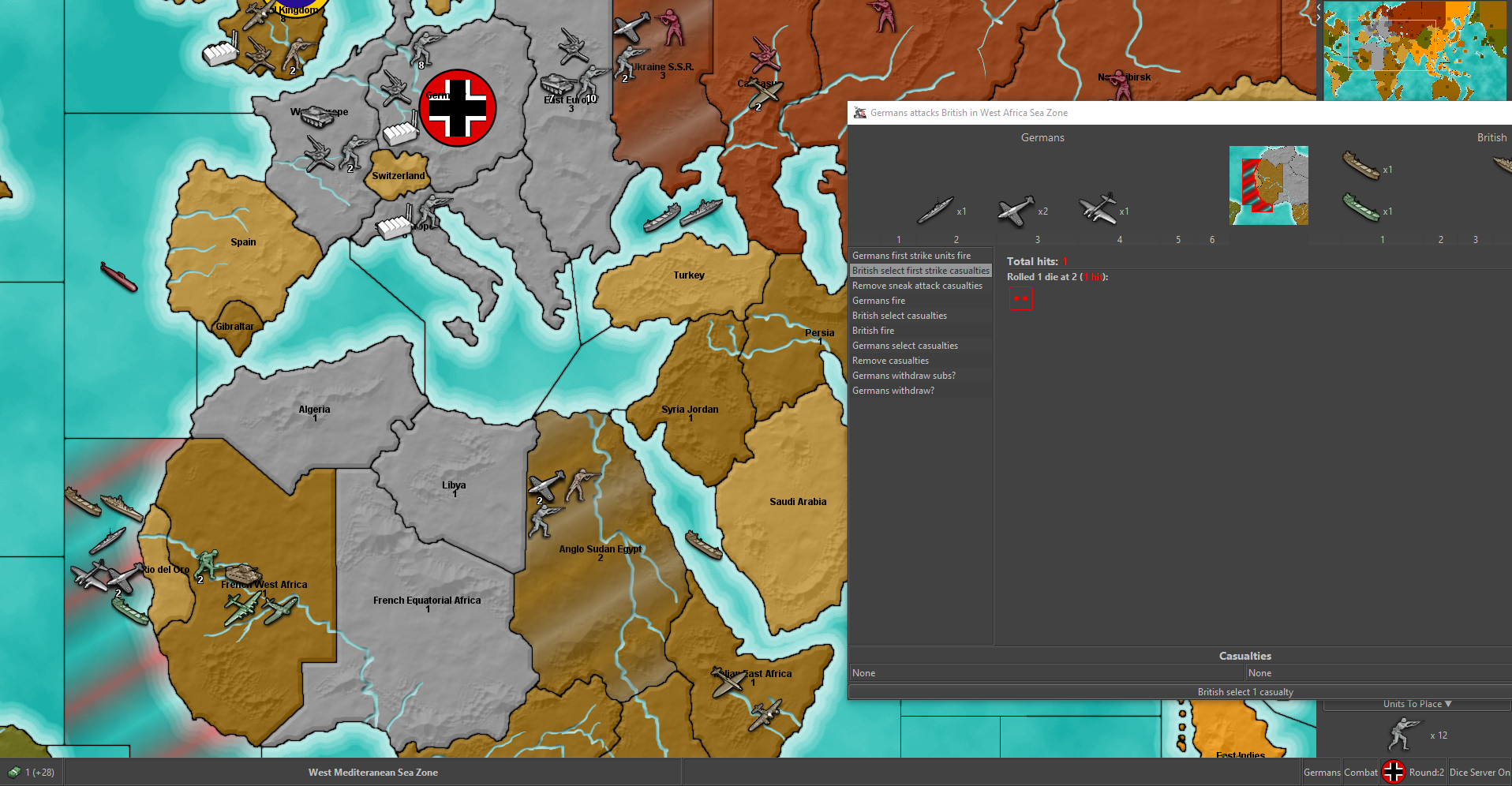Viewport: 1512px width, 786px height.
Task: Click the Libya territory label
Action: coord(454,485)
